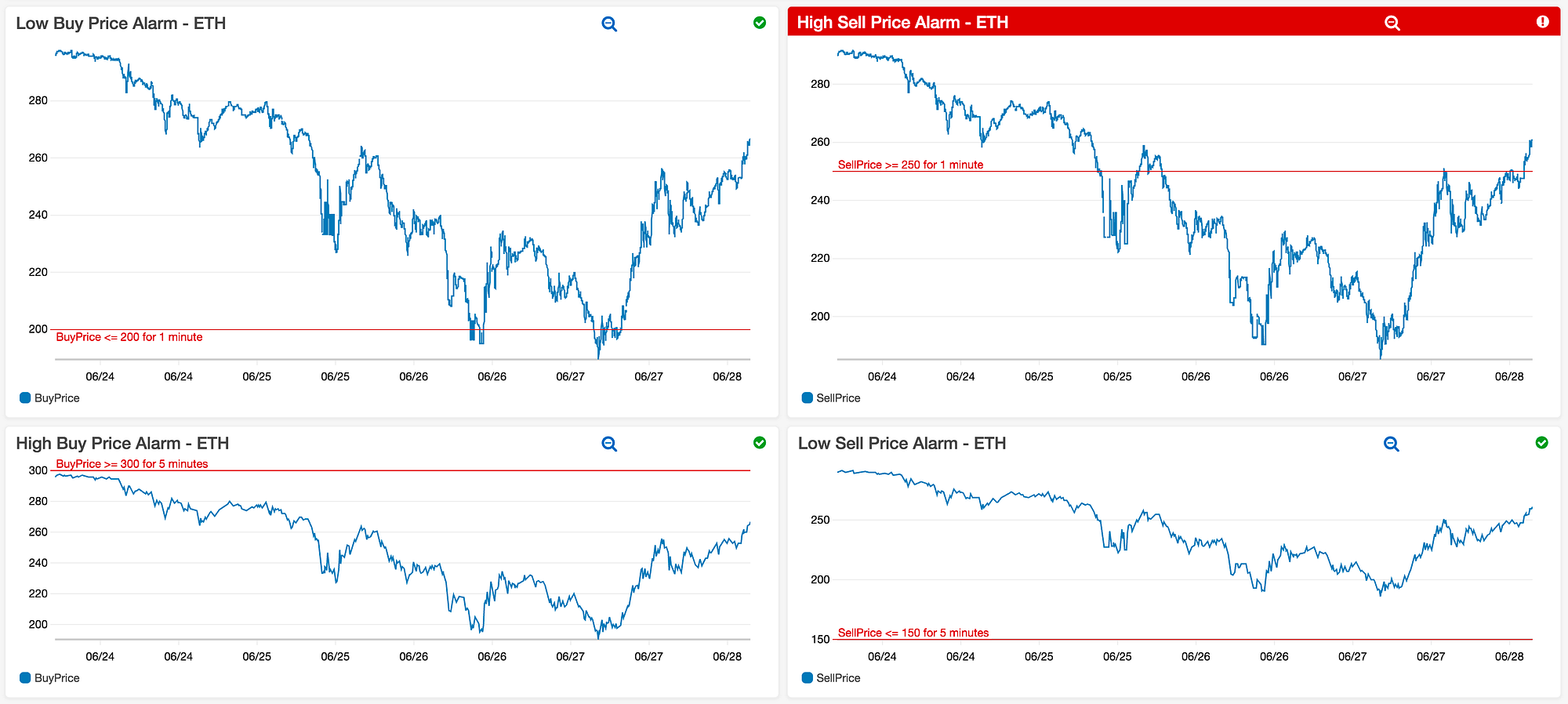Image resolution: width=1568 pixels, height=704 pixels.
Task: Click magnifier icon on High Sell Price Alarm
Action: coord(1392,23)
